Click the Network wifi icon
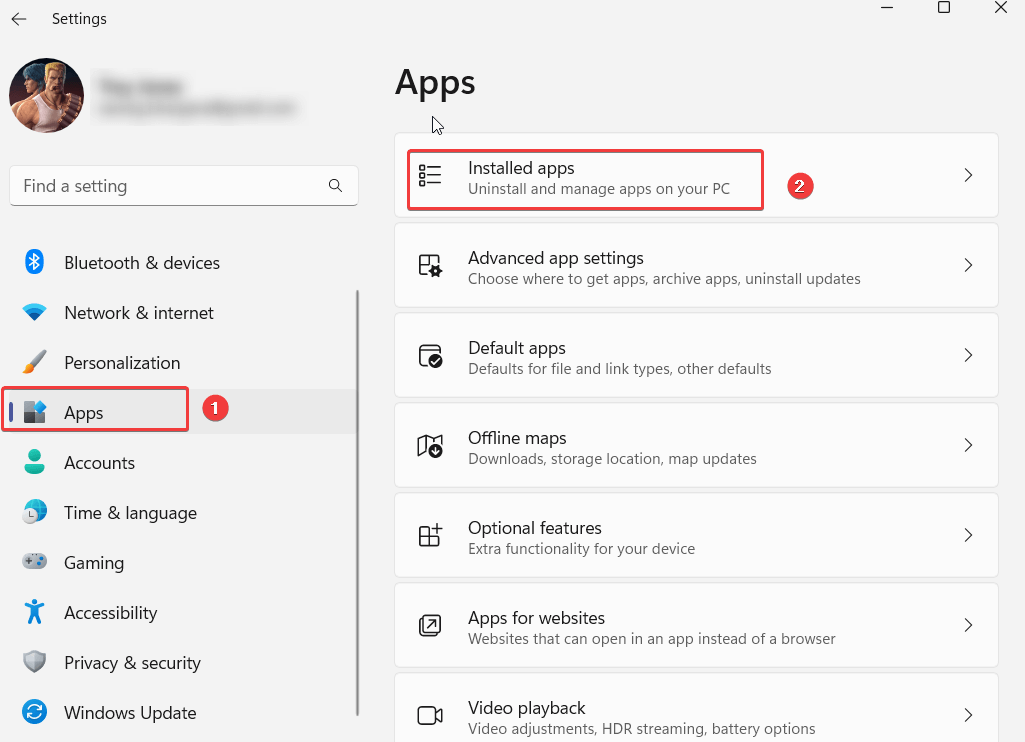This screenshot has height=742, width=1025. coord(34,312)
